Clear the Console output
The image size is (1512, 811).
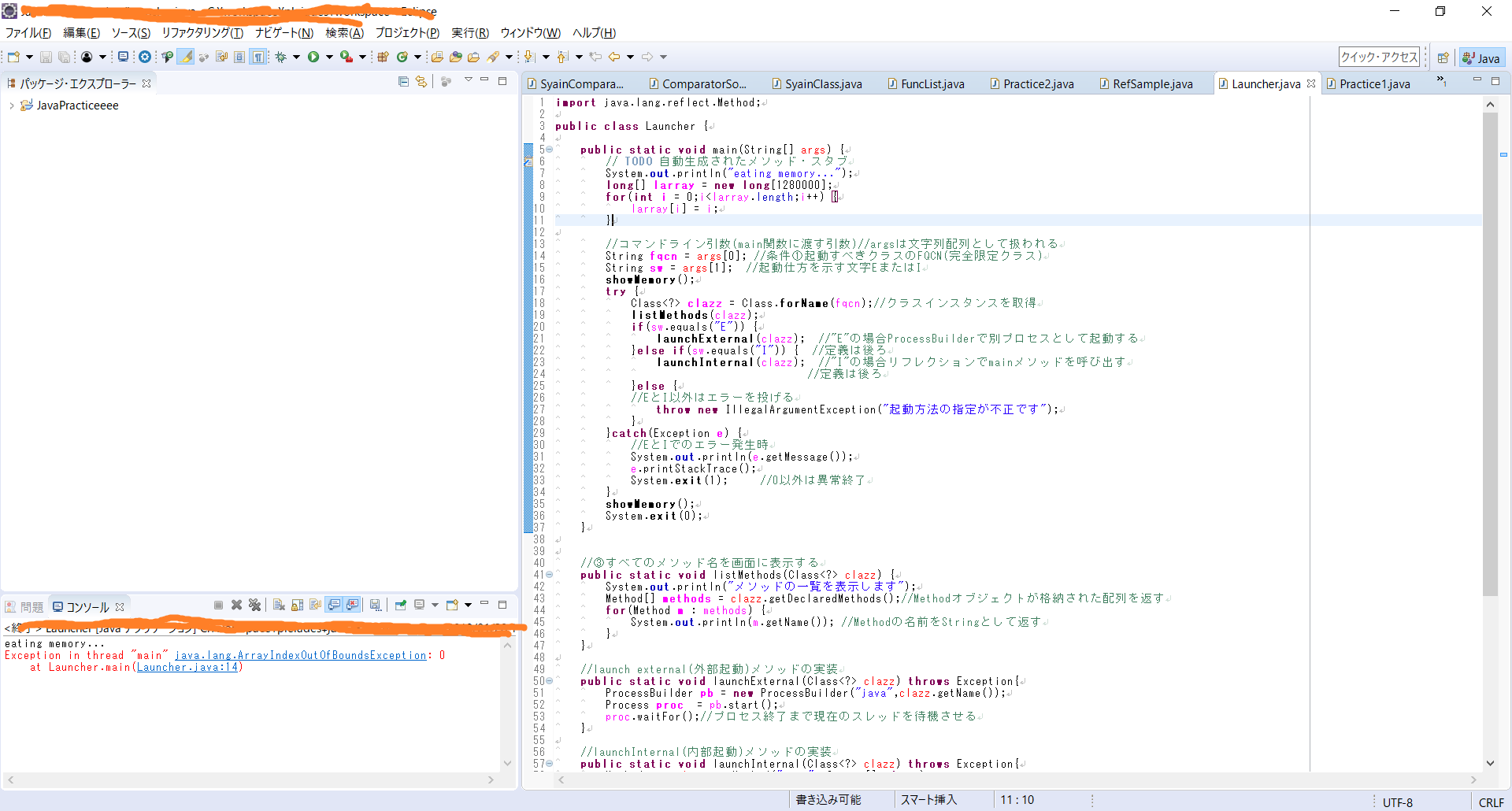[280, 605]
